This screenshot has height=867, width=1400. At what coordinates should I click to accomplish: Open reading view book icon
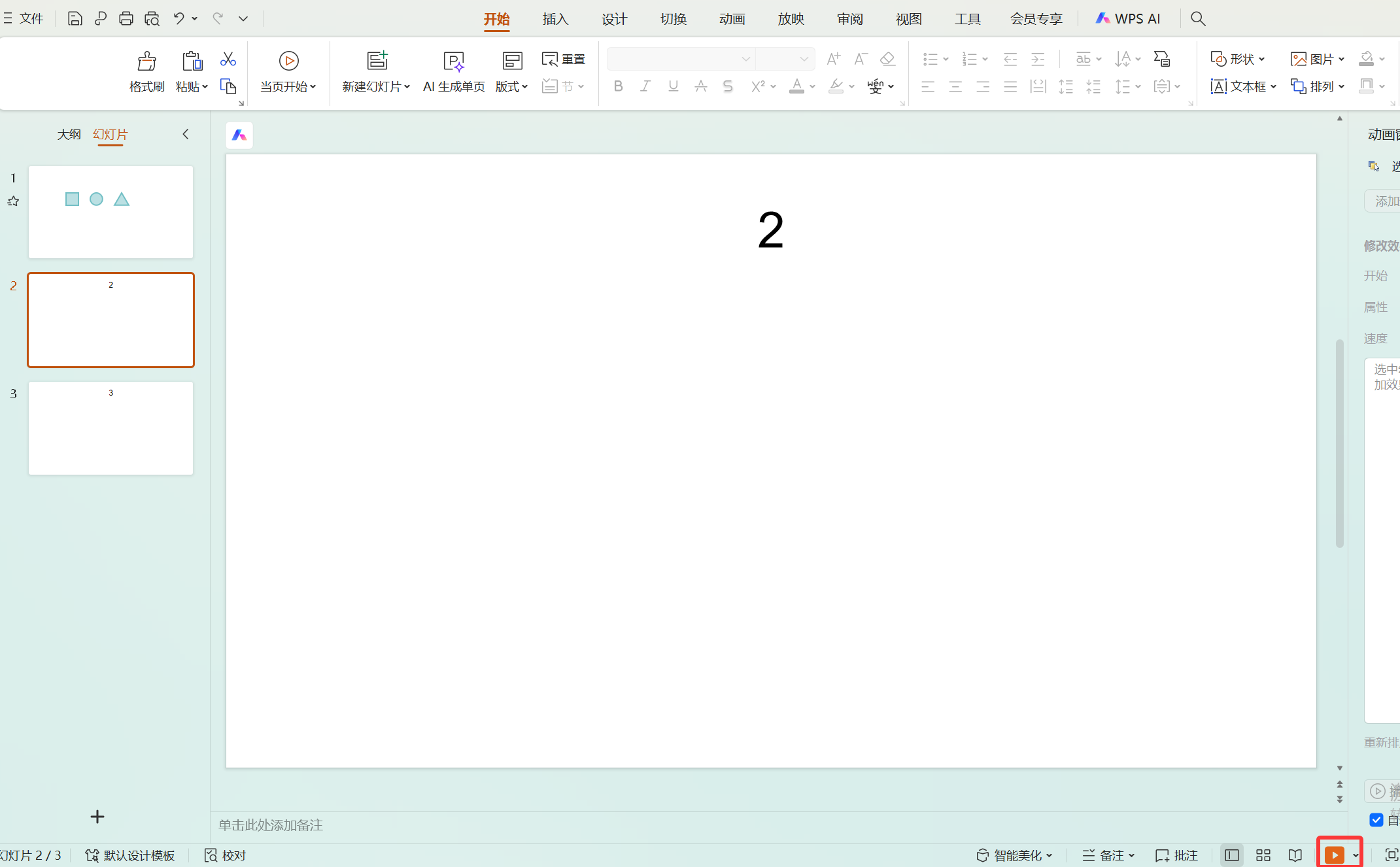pyautogui.click(x=1295, y=855)
